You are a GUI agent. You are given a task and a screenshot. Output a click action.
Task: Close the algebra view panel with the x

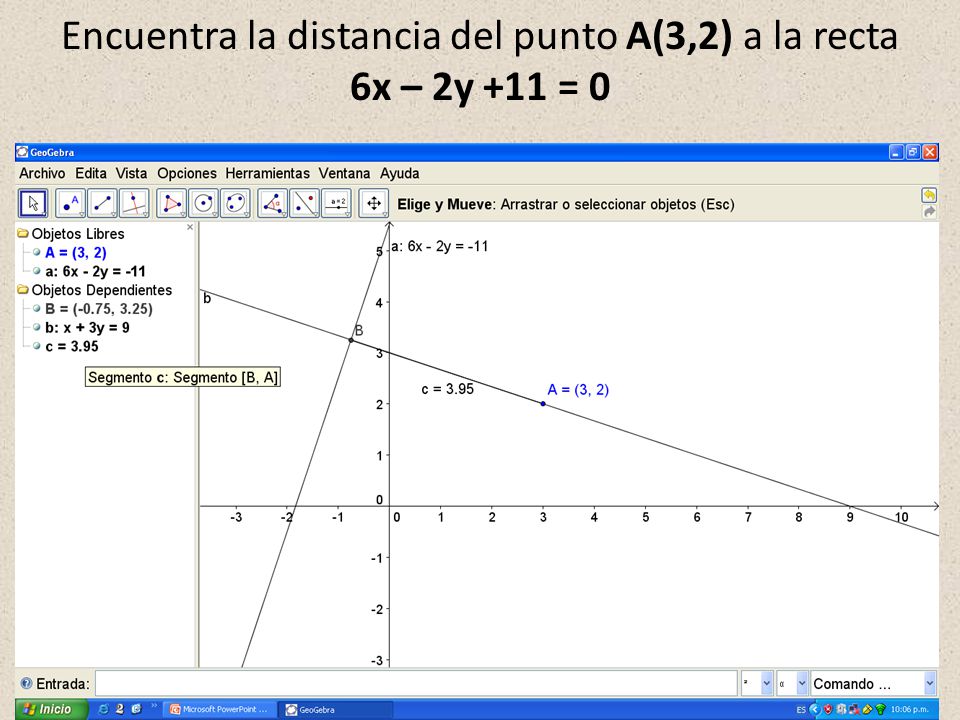pyautogui.click(x=190, y=227)
